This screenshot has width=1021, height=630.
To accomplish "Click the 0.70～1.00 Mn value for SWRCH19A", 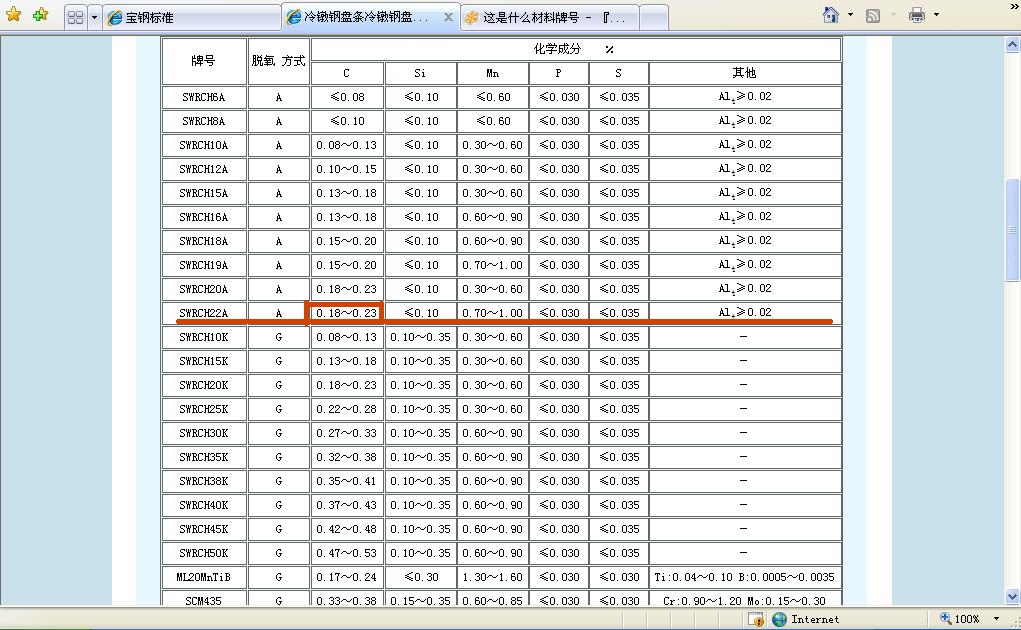I will [x=492, y=266].
